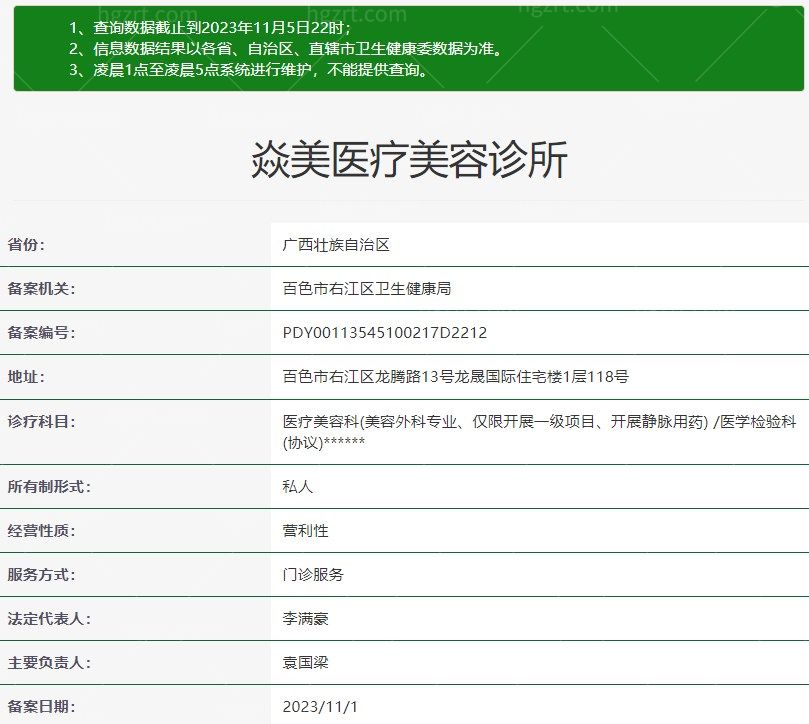This screenshot has height=724, width=809.
Task: Select the registration date 2023/11/1
Action: pos(320,706)
